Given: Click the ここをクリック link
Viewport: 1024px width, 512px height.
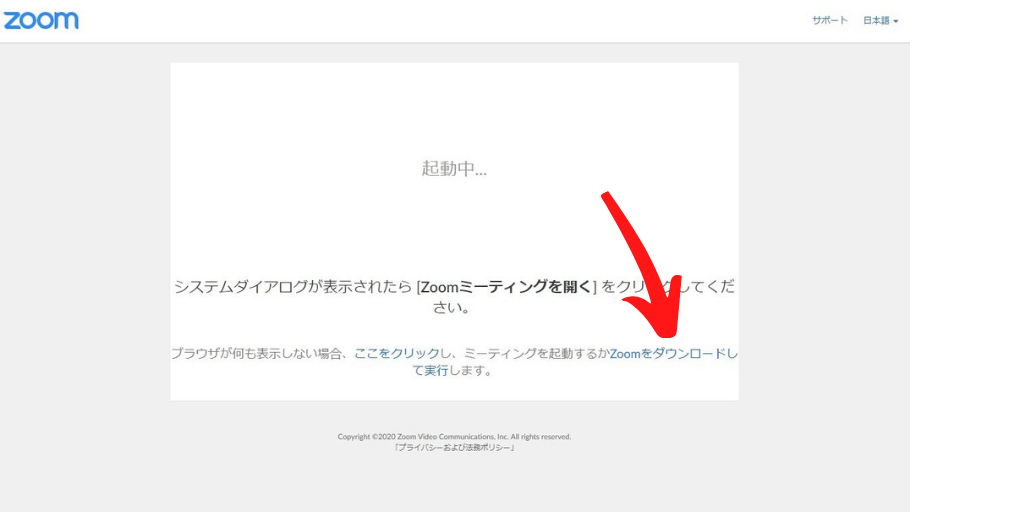Looking at the screenshot, I should point(397,353).
